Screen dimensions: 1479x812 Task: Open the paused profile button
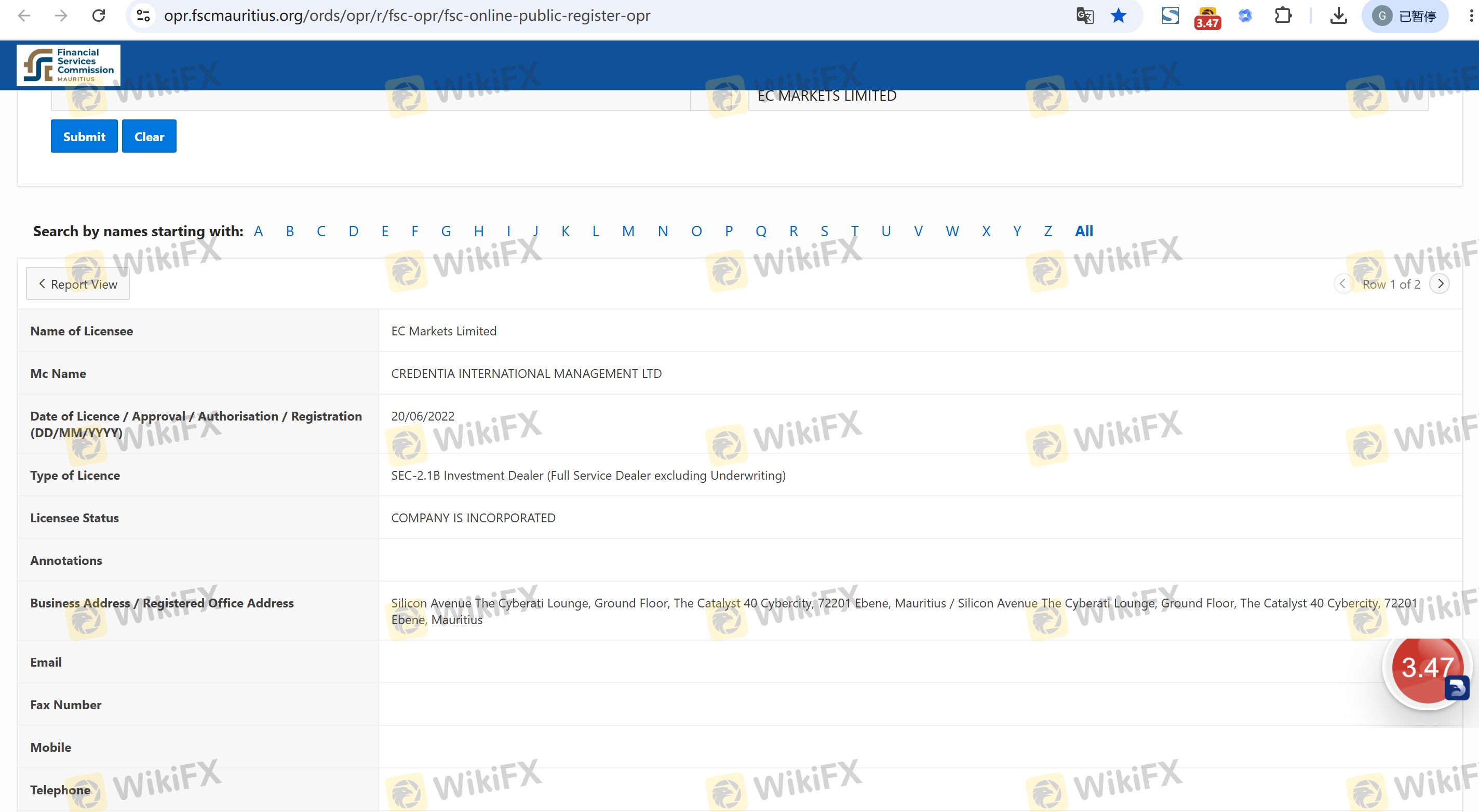click(x=1404, y=16)
